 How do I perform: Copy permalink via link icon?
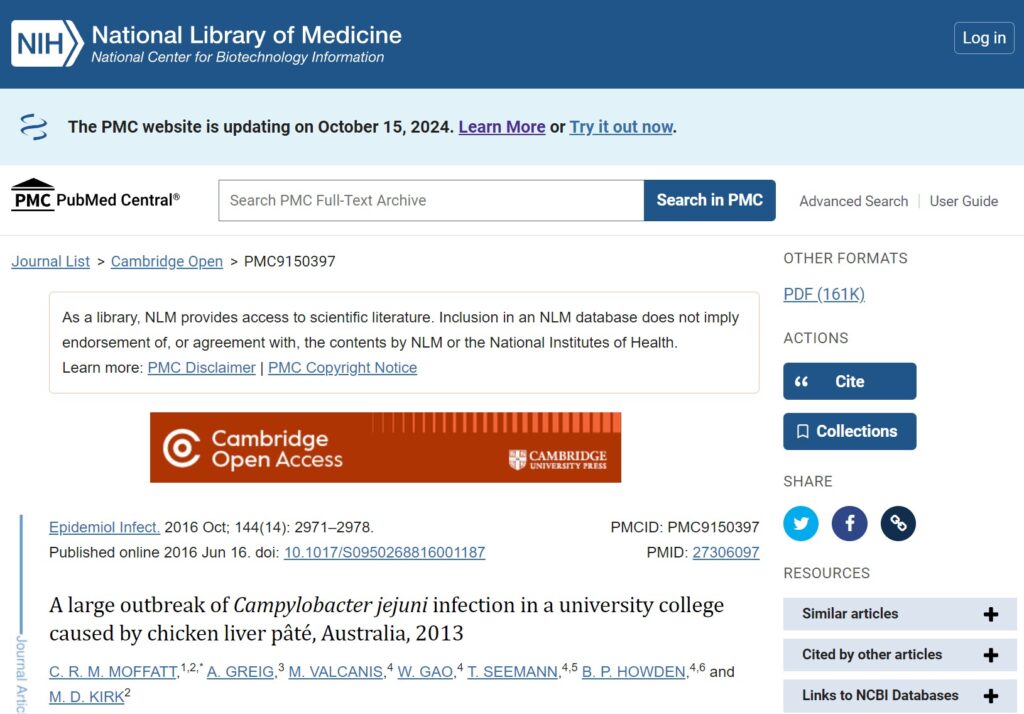(898, 523)
